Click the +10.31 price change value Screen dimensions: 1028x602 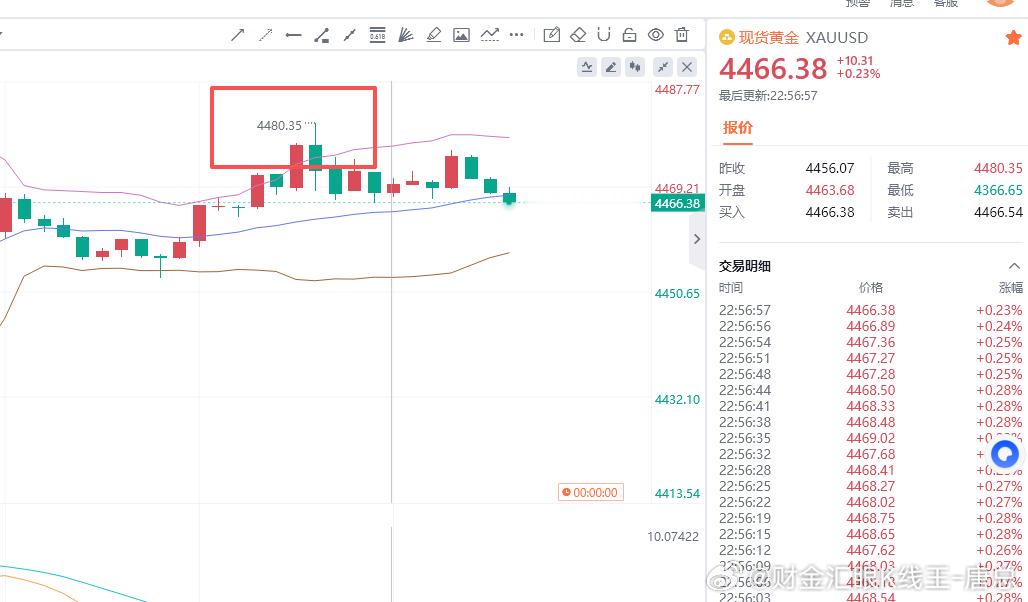click(x=855, y=60)
